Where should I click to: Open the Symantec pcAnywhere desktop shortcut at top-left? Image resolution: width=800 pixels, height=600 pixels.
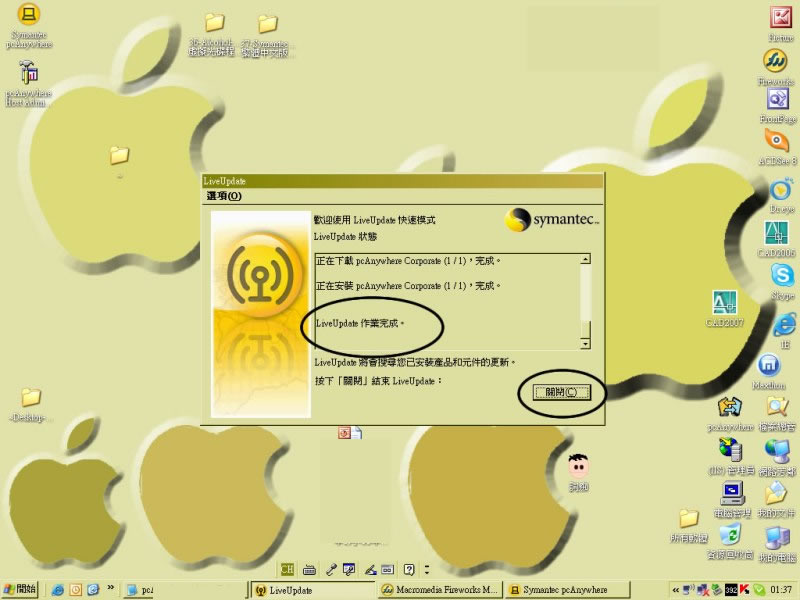(x=29, y=26)
